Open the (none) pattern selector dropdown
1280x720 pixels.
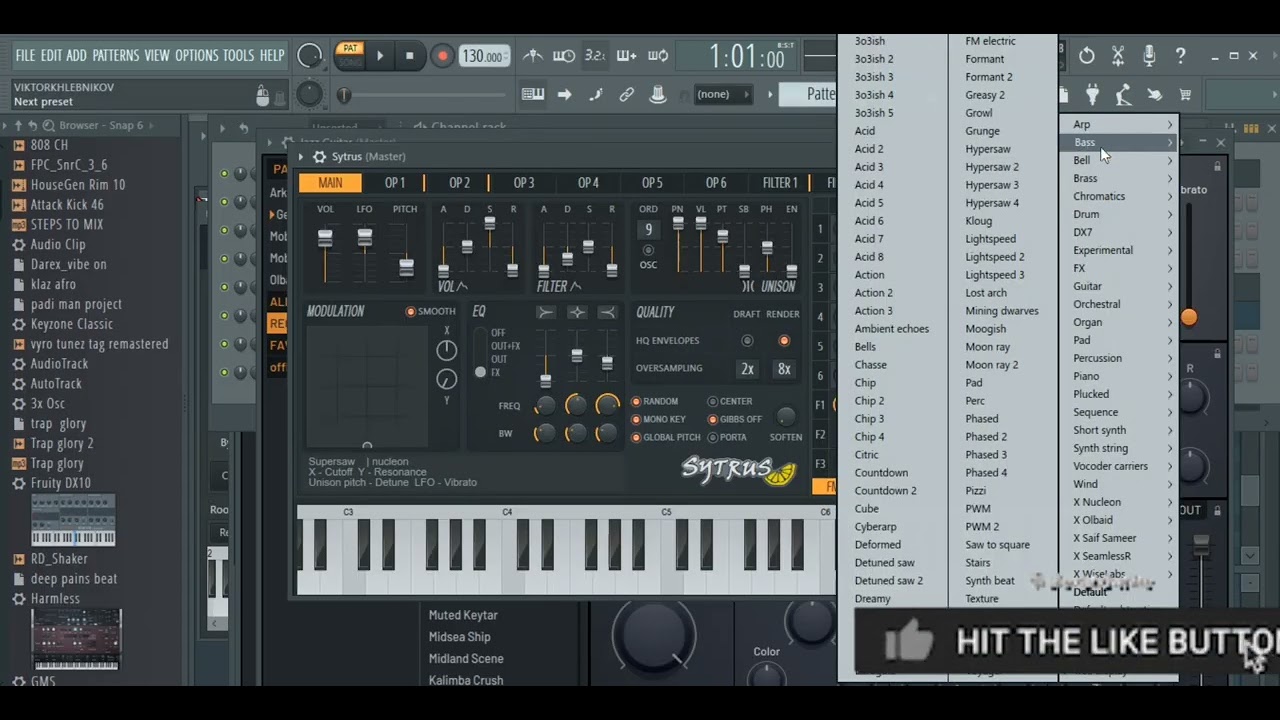[722, 94]
